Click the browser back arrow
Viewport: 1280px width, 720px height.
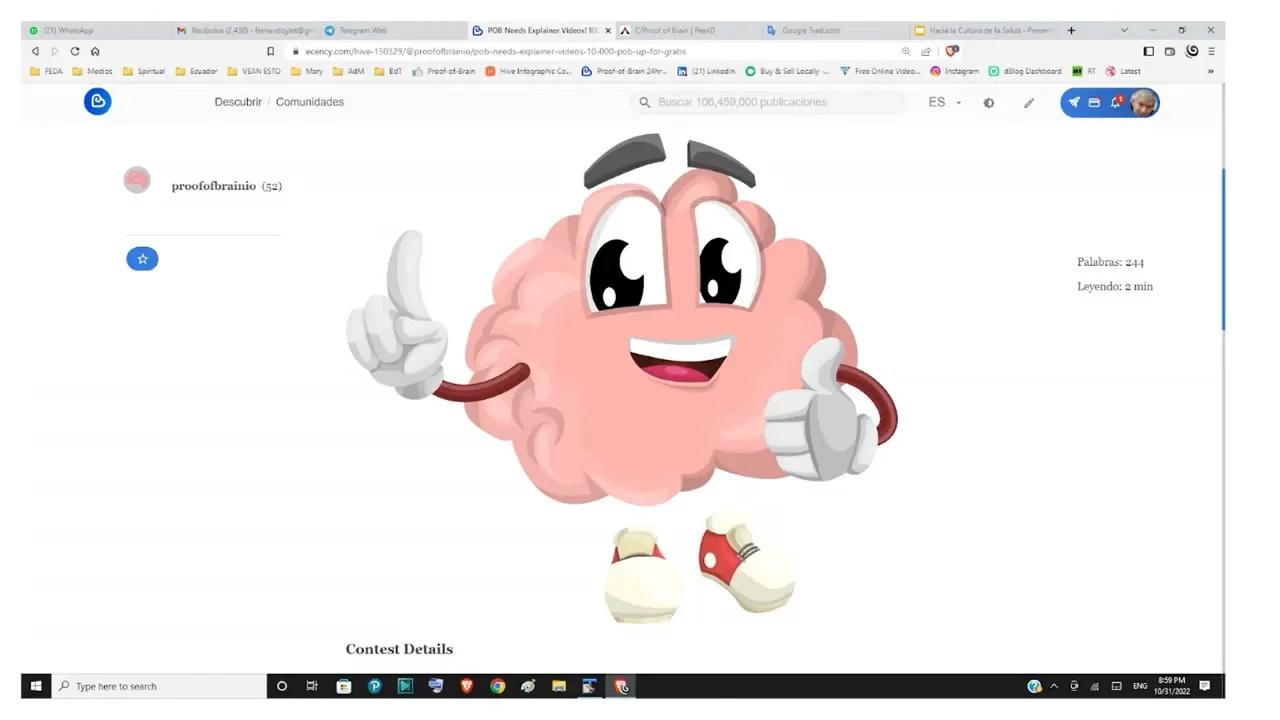35,51
